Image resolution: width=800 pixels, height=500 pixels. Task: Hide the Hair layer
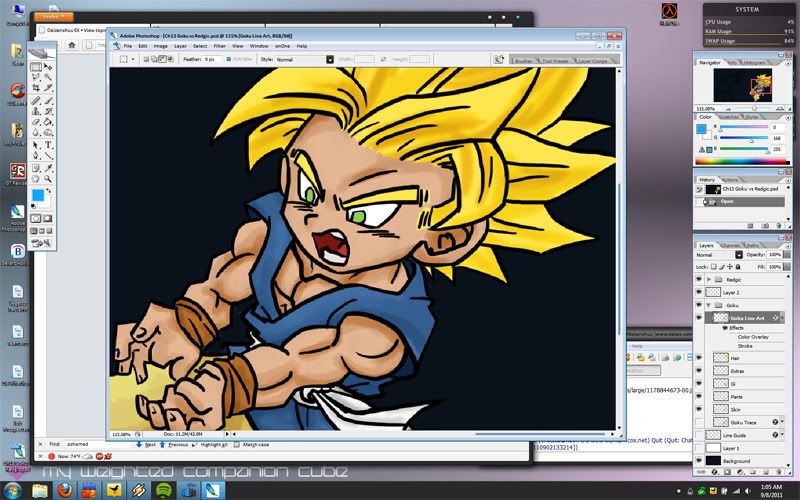[x=699, y=356]
